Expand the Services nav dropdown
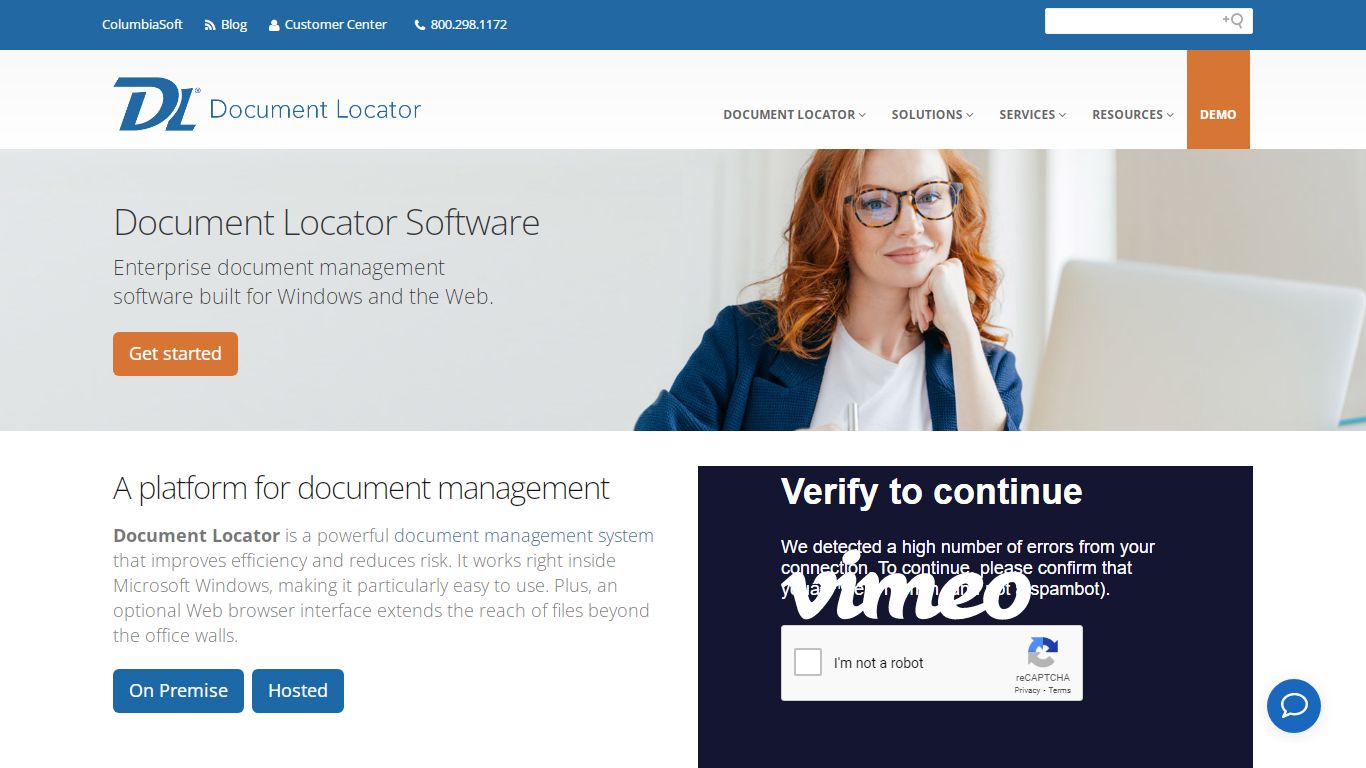Screen dimensions: 1366x768 pyautogui.click(x=1033, y=115)
